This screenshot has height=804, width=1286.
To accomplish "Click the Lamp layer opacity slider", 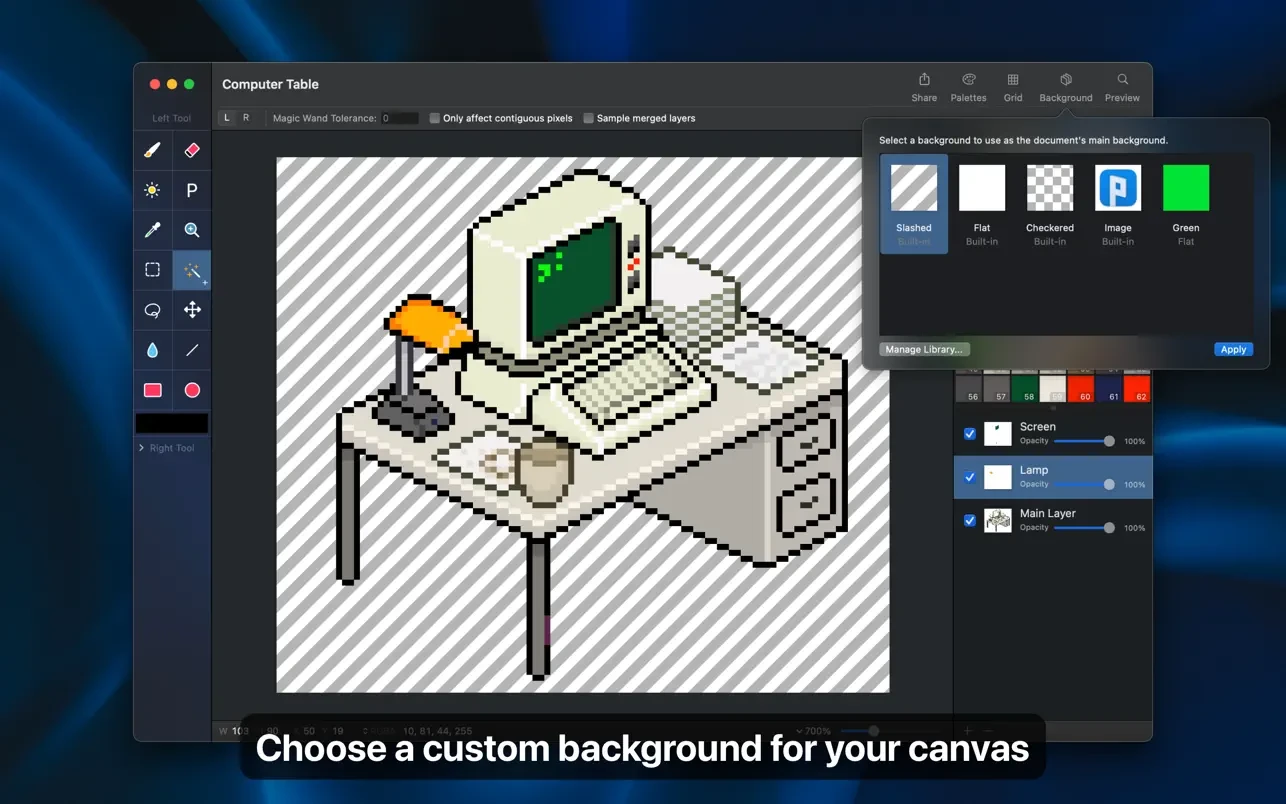I will tap(1082, 484).
